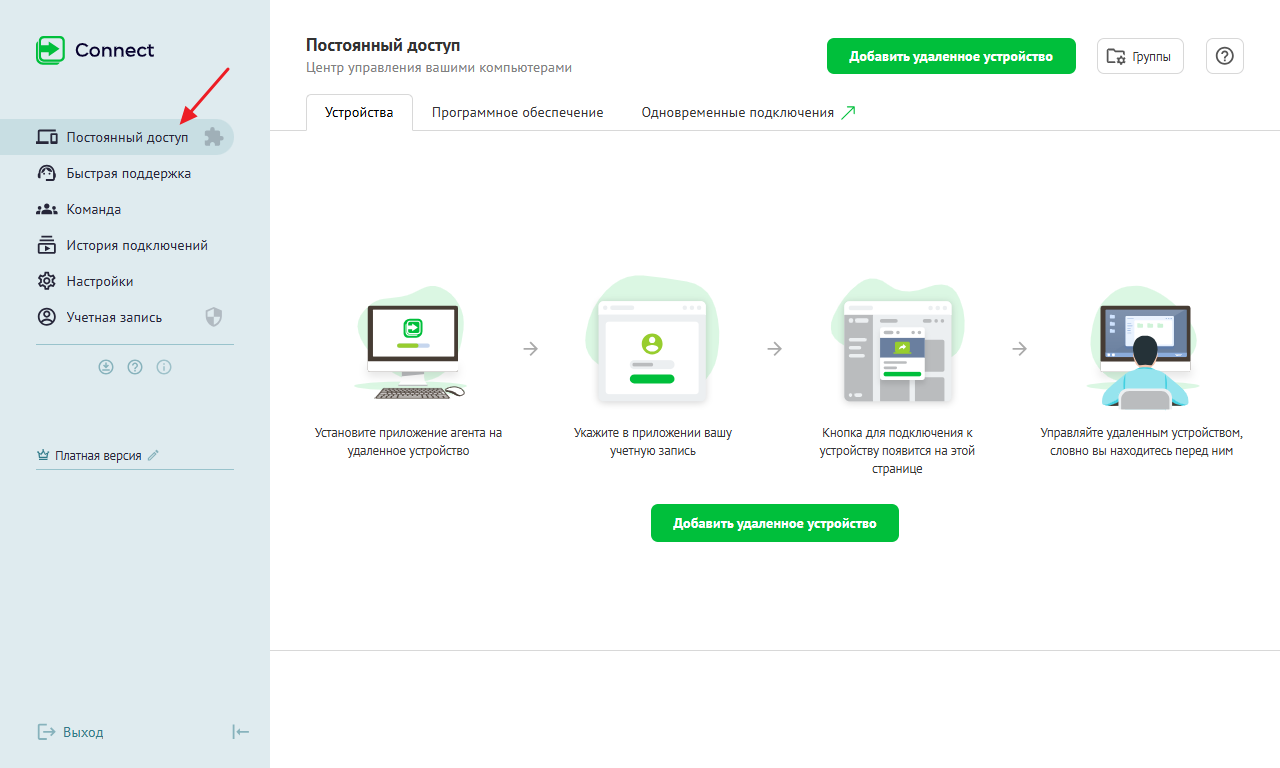1280x768 pixels.
Task: Click the pencil icon beside Платная версия
Action: (x=153, y=455)
